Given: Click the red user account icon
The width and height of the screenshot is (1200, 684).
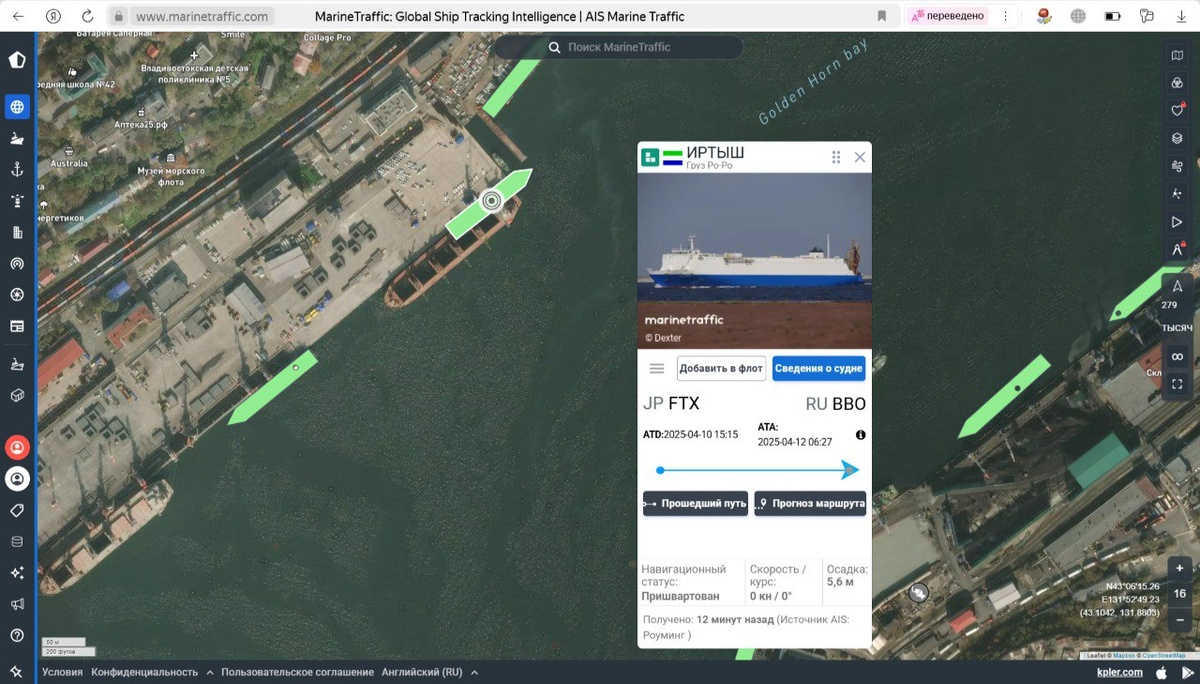Looking at the screenshot, I should click(16, 447).
